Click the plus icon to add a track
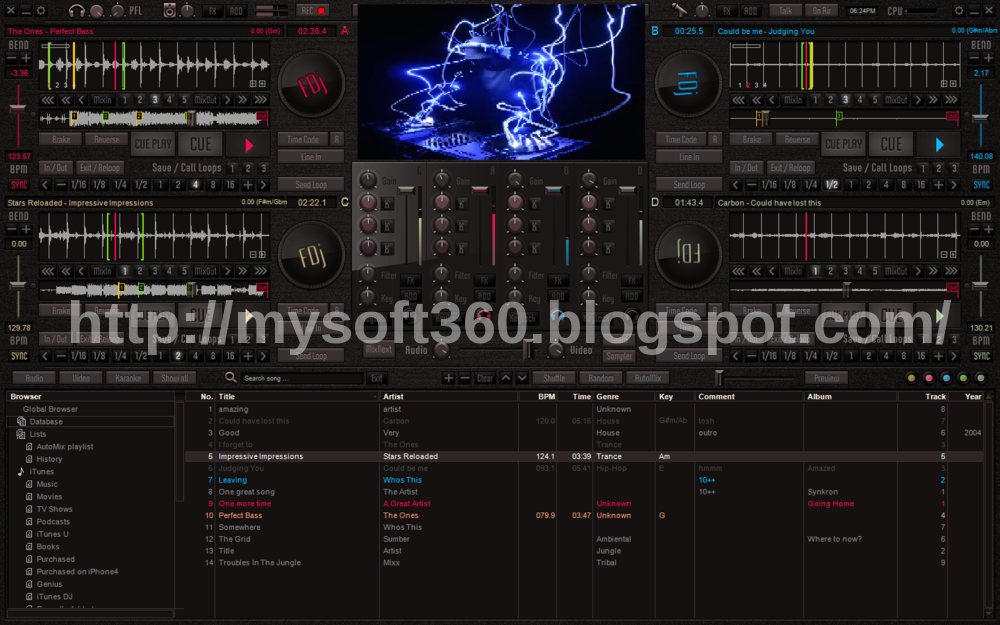 click(449, 377)
